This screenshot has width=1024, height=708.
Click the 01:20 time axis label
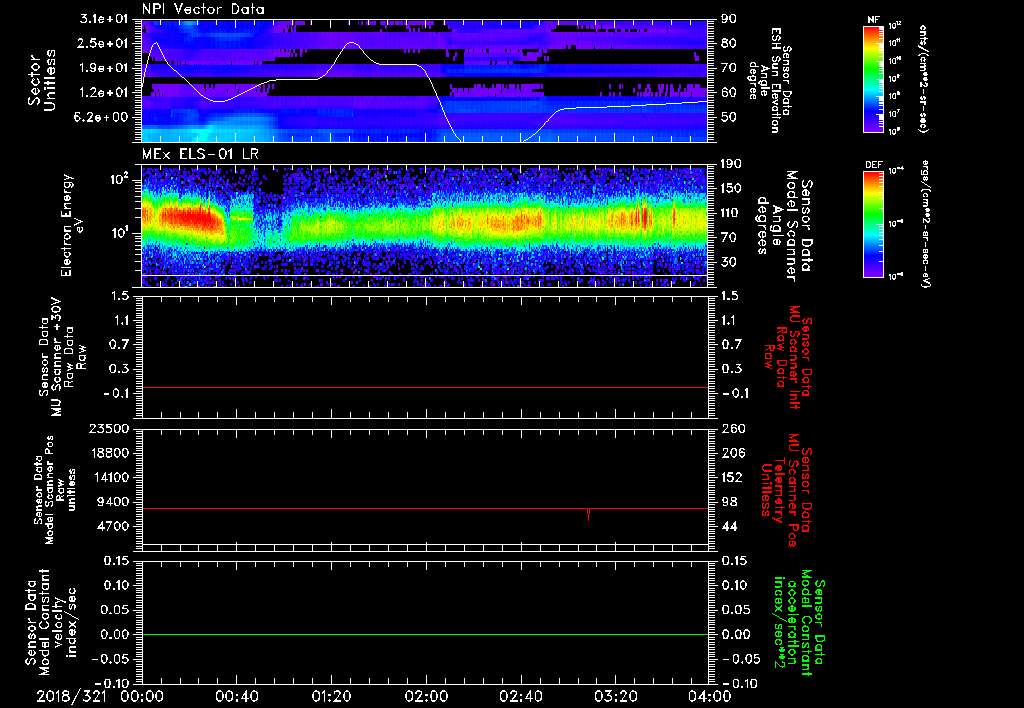[331, 696]
